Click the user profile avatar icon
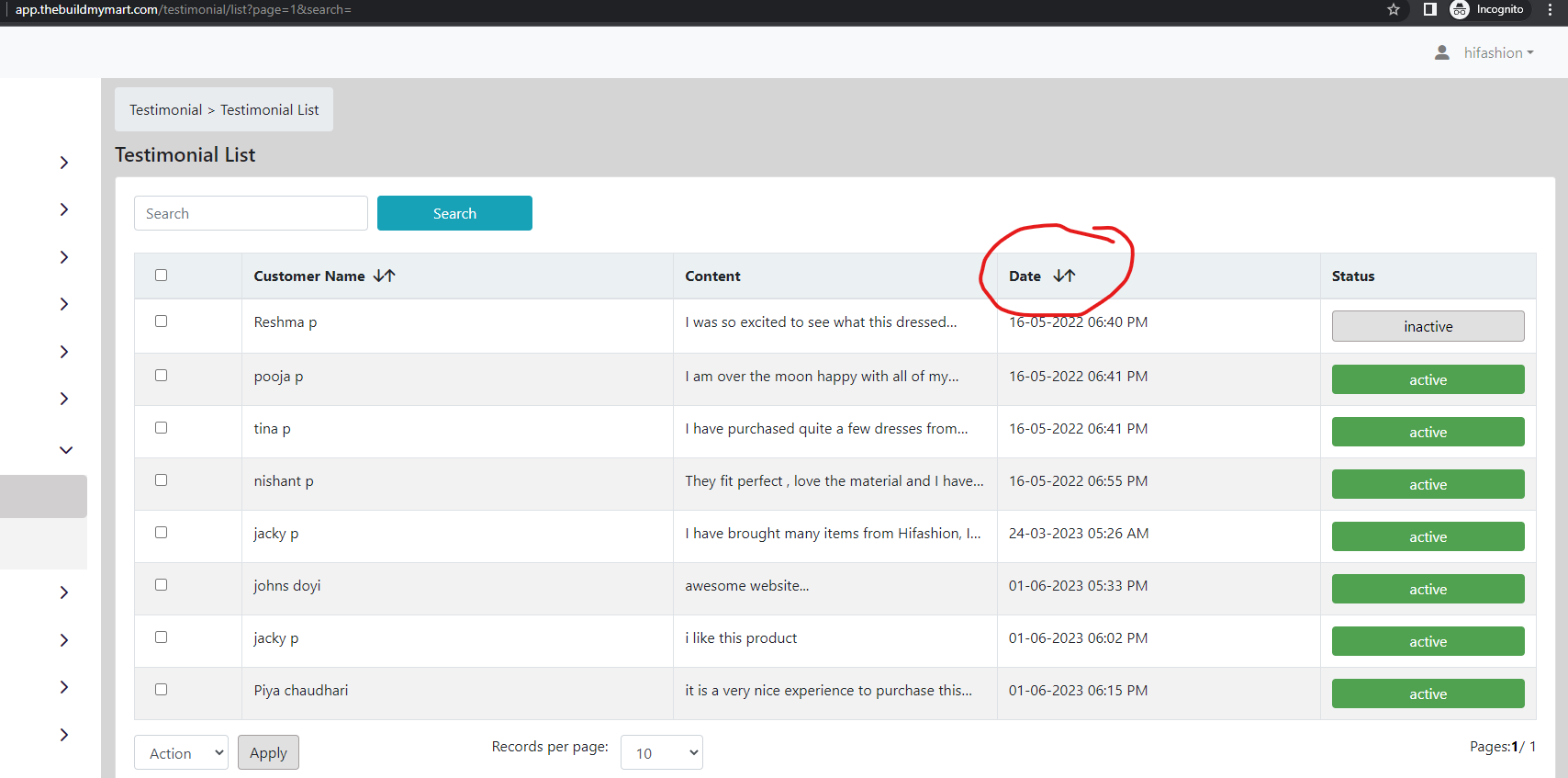 [1442, 53]
